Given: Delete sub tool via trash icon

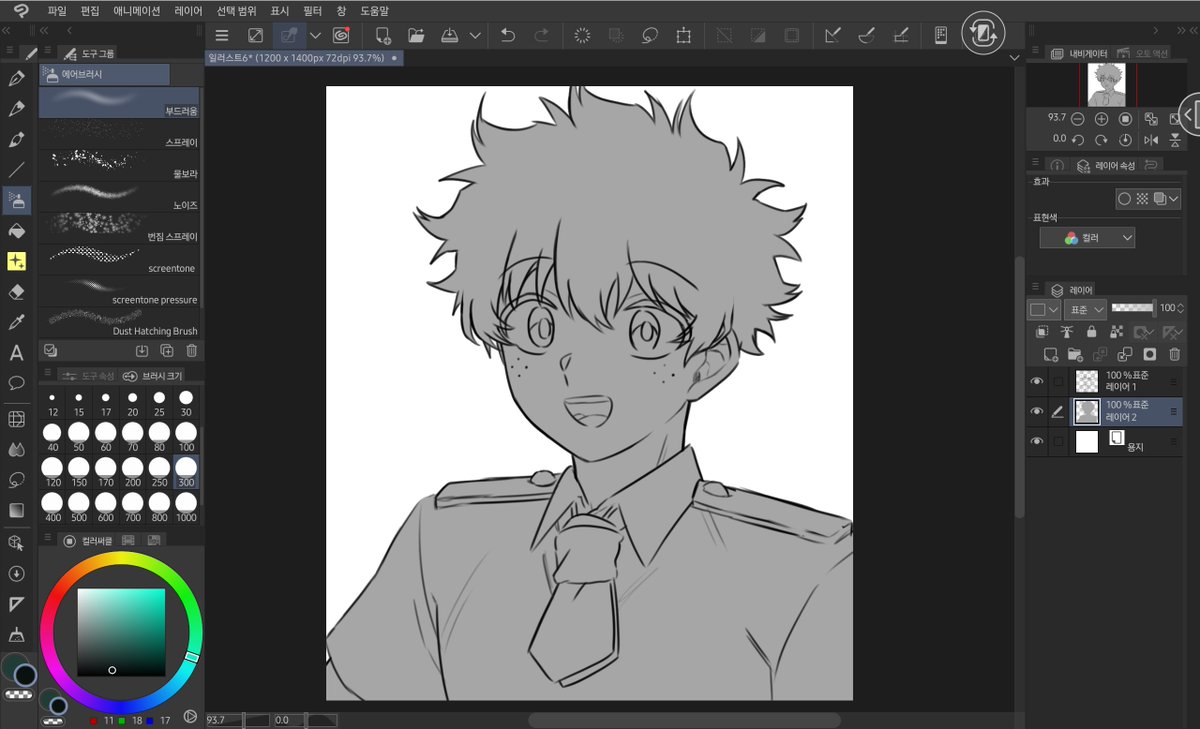Looking at the screenshot, I should point(191,350).
